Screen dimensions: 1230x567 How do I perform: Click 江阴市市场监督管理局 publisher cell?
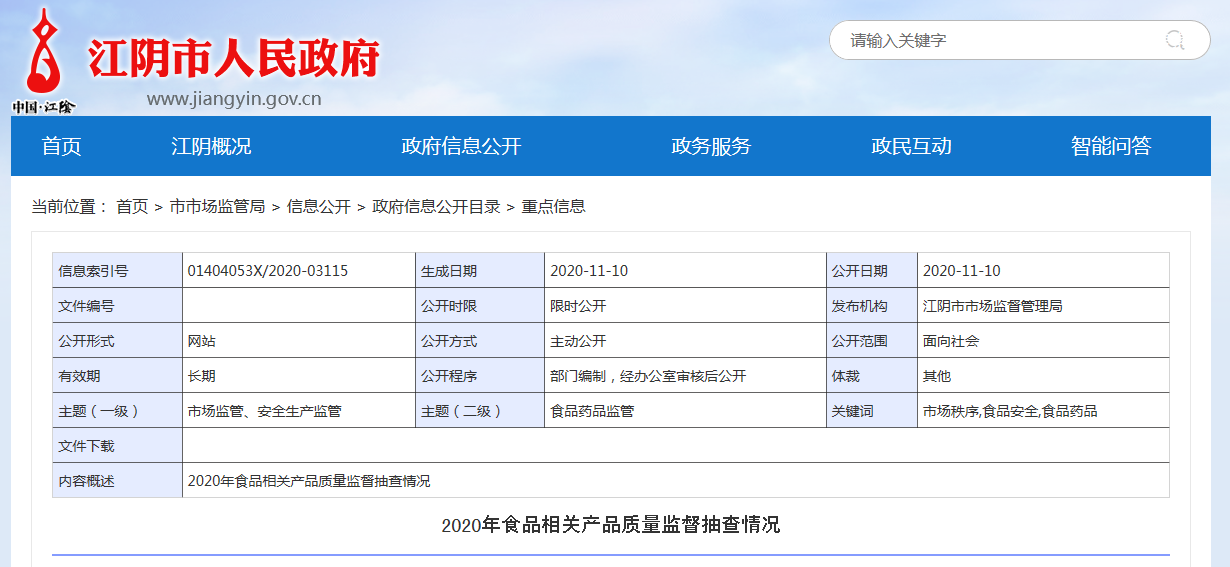(x=992, y=306)
